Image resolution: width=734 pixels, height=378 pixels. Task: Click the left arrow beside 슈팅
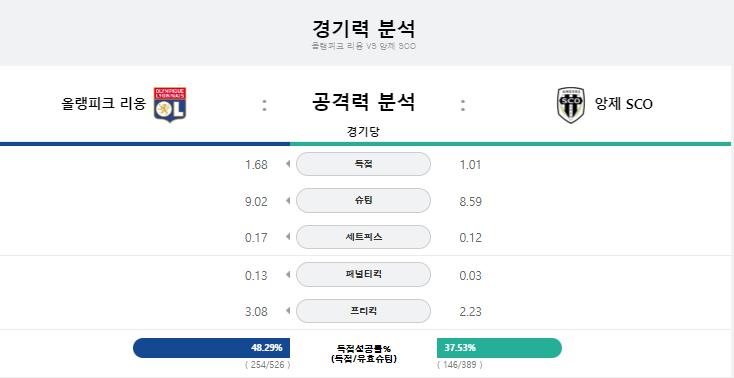(x=288, y=200)
